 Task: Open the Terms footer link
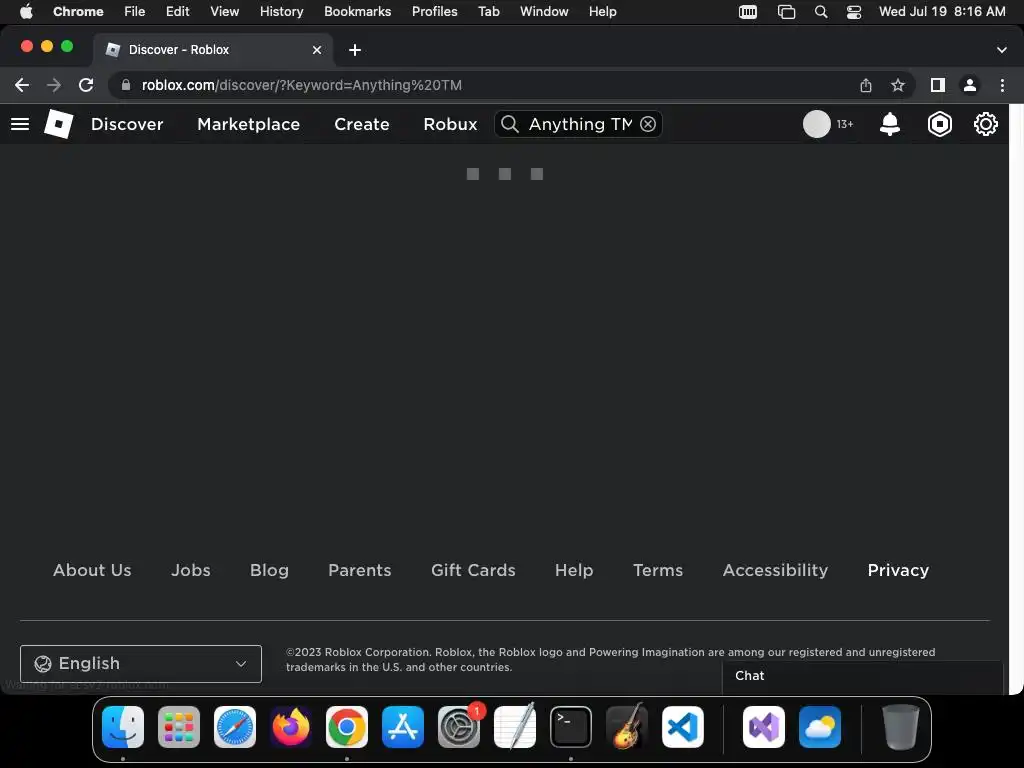658,570
